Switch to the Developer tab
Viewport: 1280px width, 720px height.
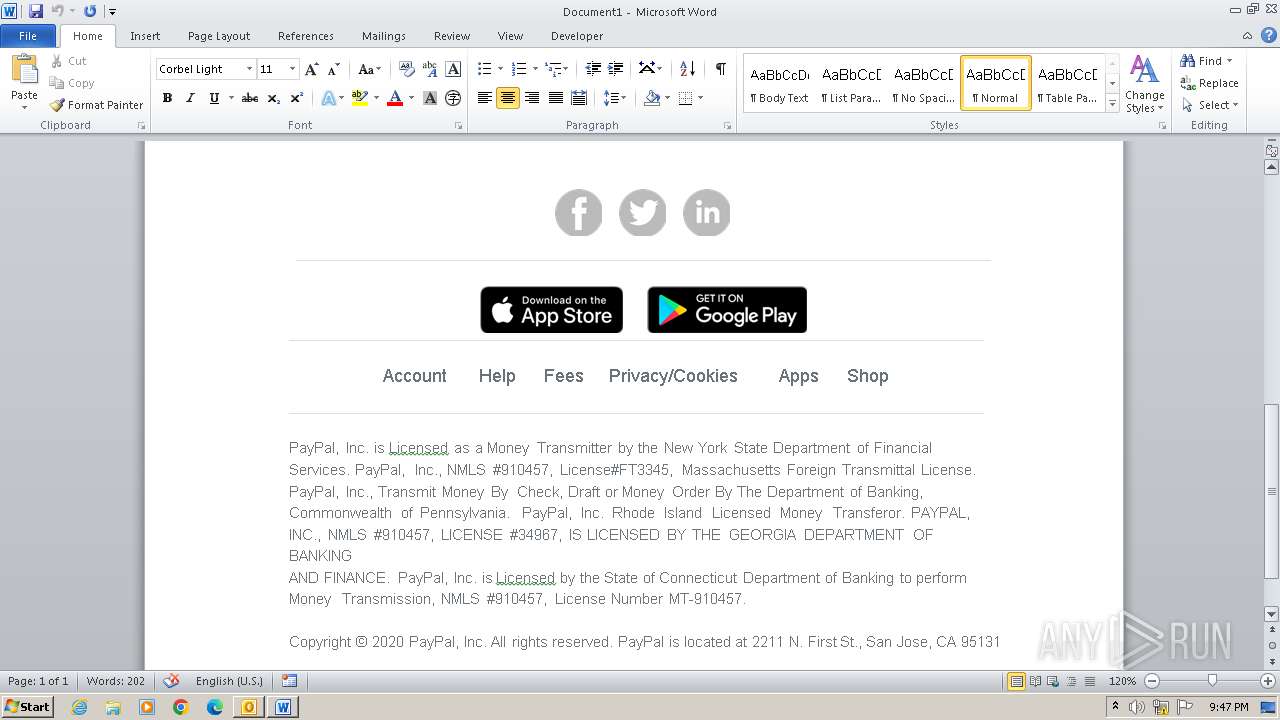click(x=577, y=36)
